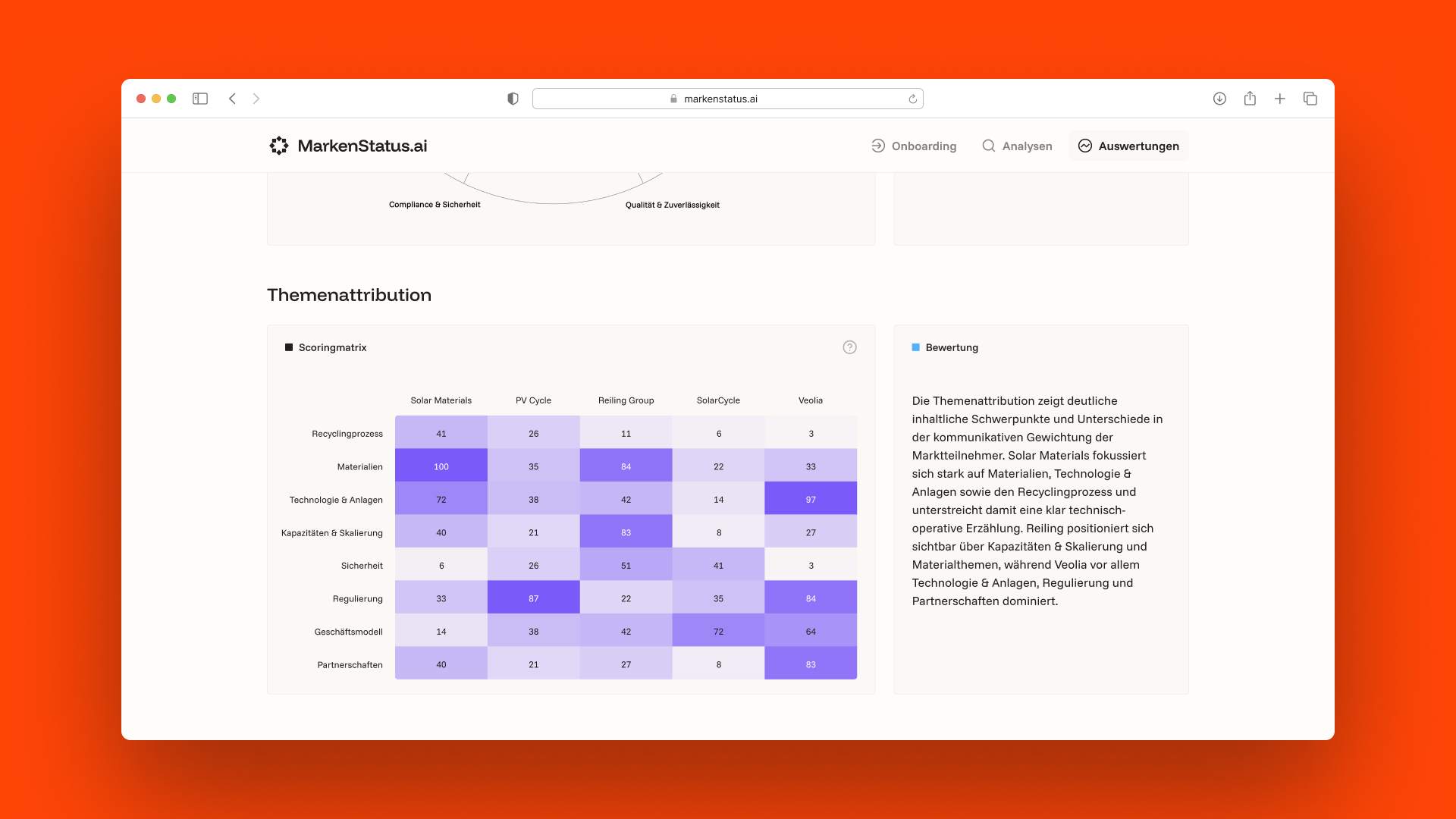Image resolution: width=1456 pixels, height=819 pixels.
Task: Click the Solar Materials Recyclingprozess cell 41
Action: (x=441, y=433)
